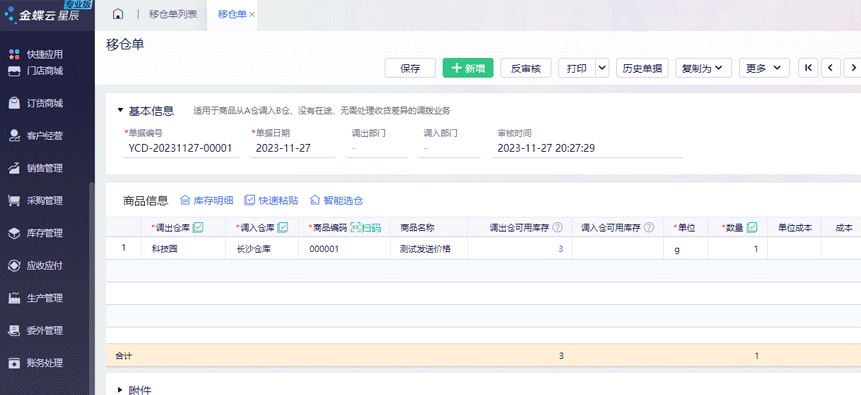Click help icon beside 调入仓可用库存
The height and width of the screenshot is (395, 861).
click(x=649, y=227)
